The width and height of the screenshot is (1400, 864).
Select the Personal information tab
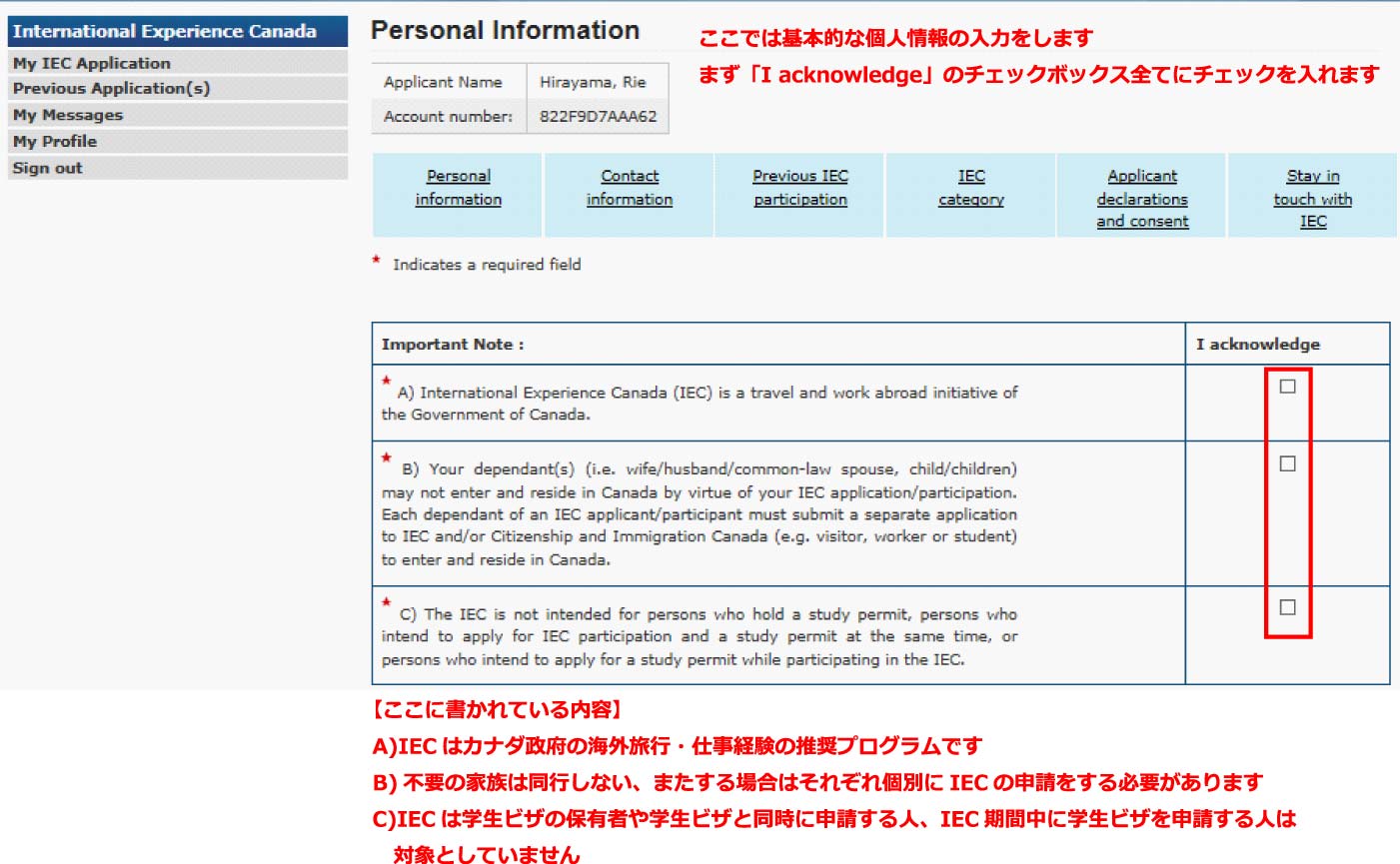(x=459, y=188)
